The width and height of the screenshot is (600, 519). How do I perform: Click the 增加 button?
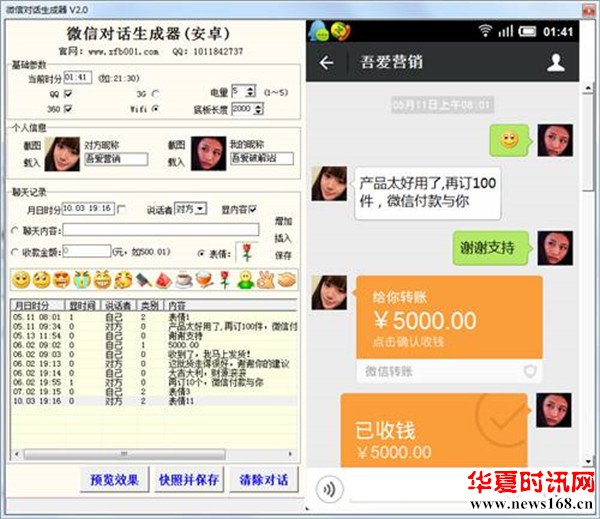(283, 221)
